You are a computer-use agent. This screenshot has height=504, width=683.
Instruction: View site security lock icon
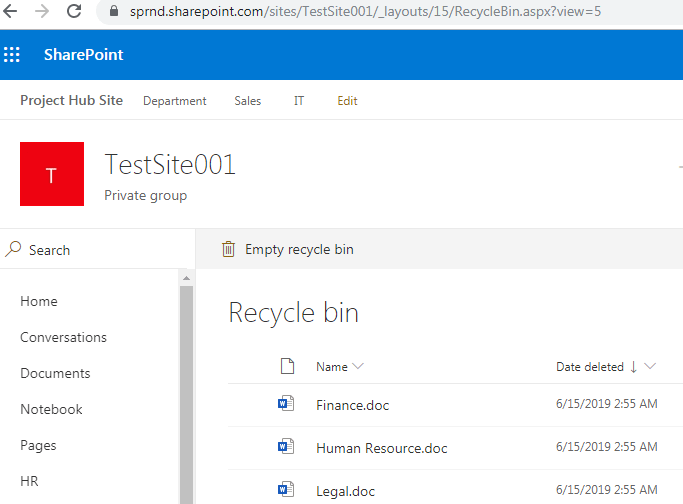click(x=114, y=11)
